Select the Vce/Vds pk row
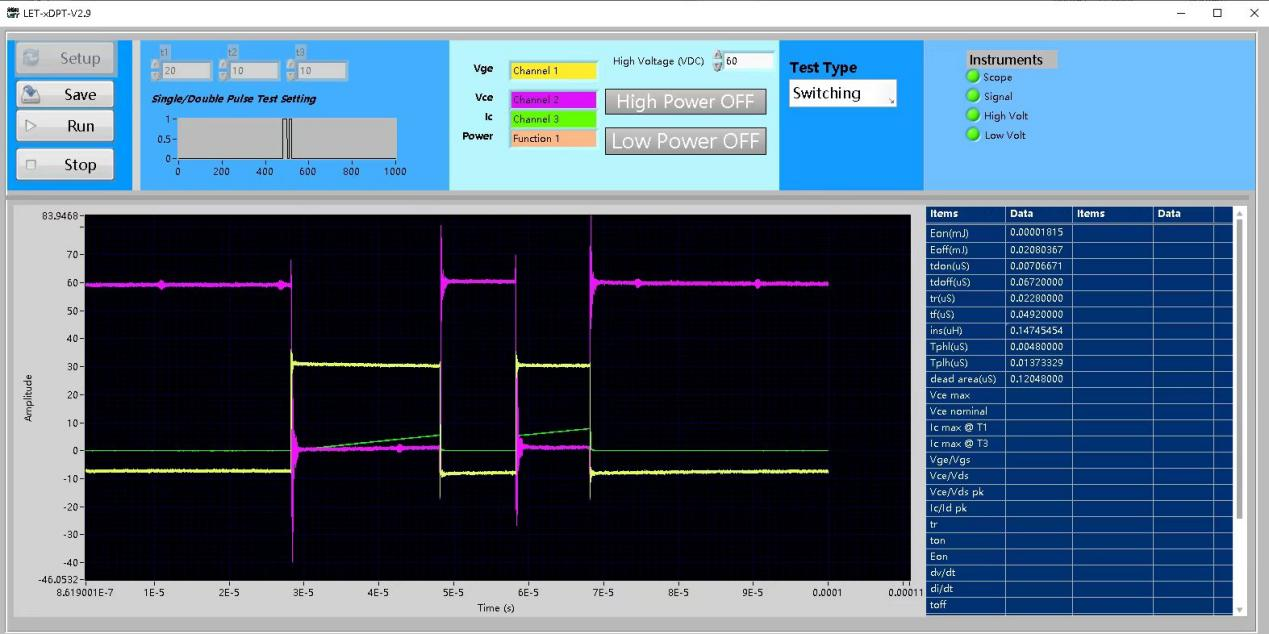1269x634 pixels. point(1079,492)
